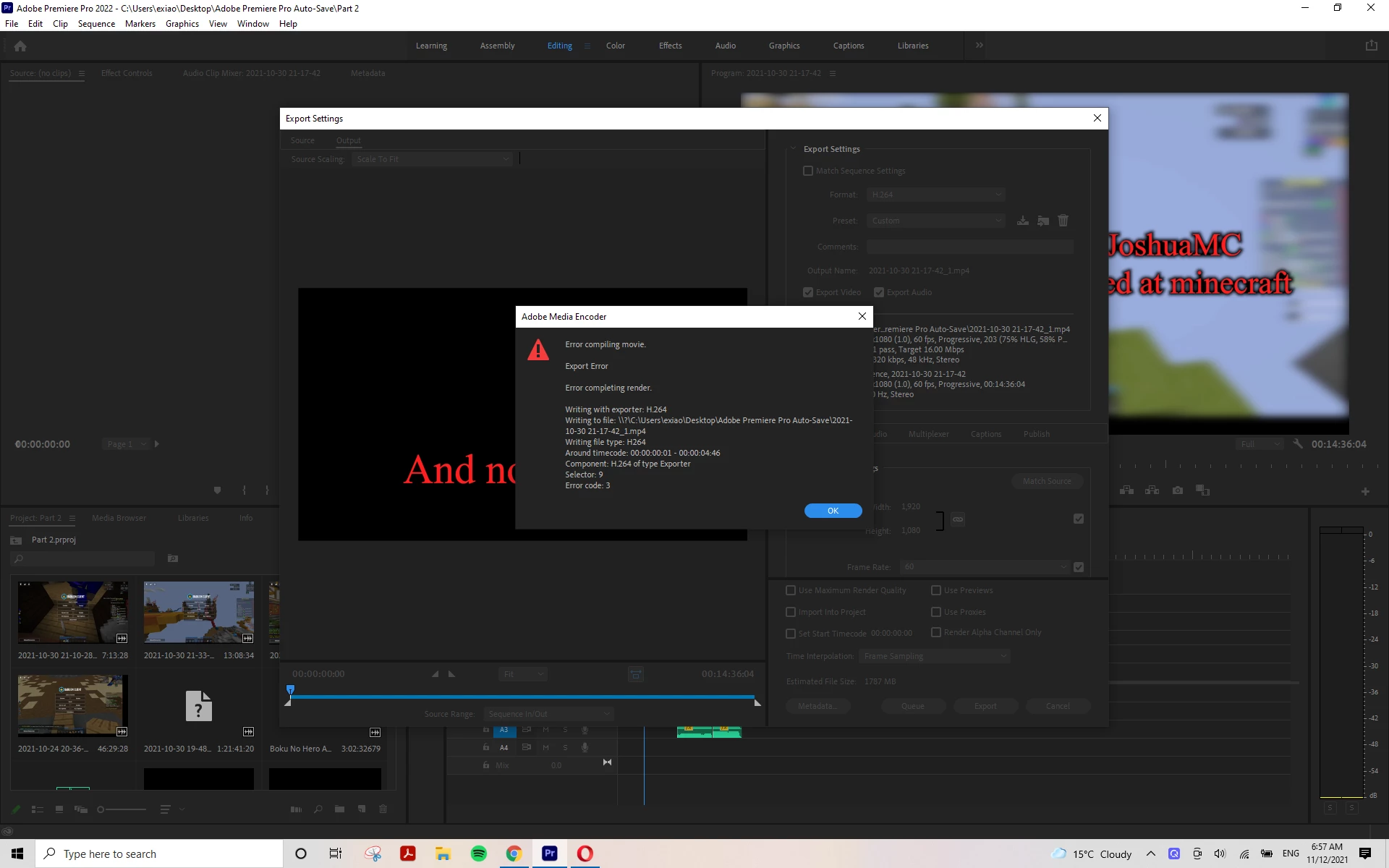Click the Clear trash icon in Project panel
Screen dimensions: 1389x868
coord(383,809)
